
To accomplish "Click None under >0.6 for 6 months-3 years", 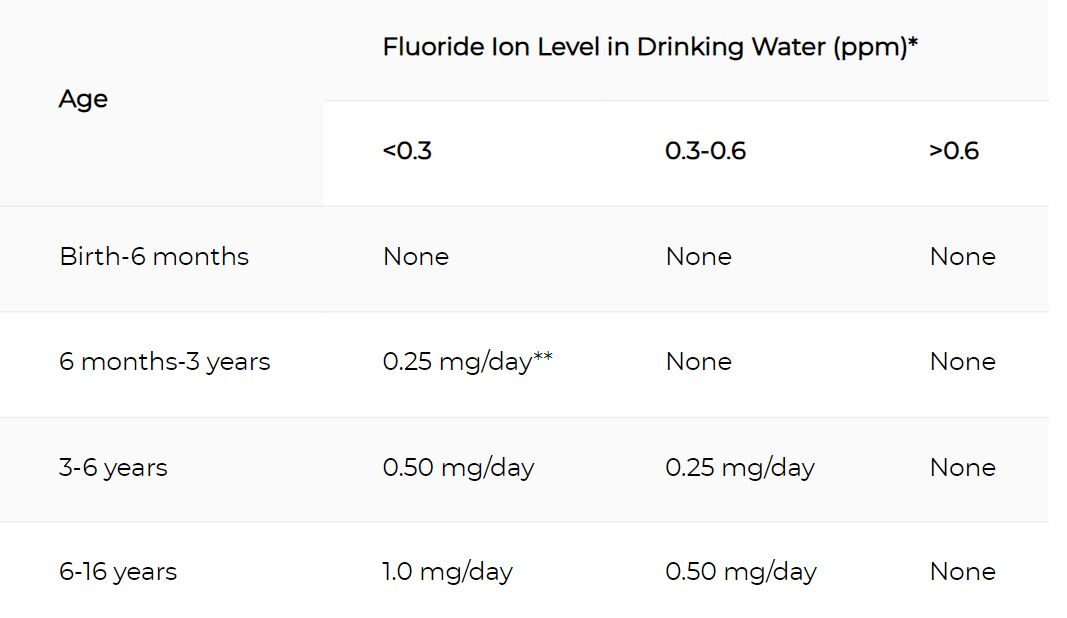I will coord(963,361).
